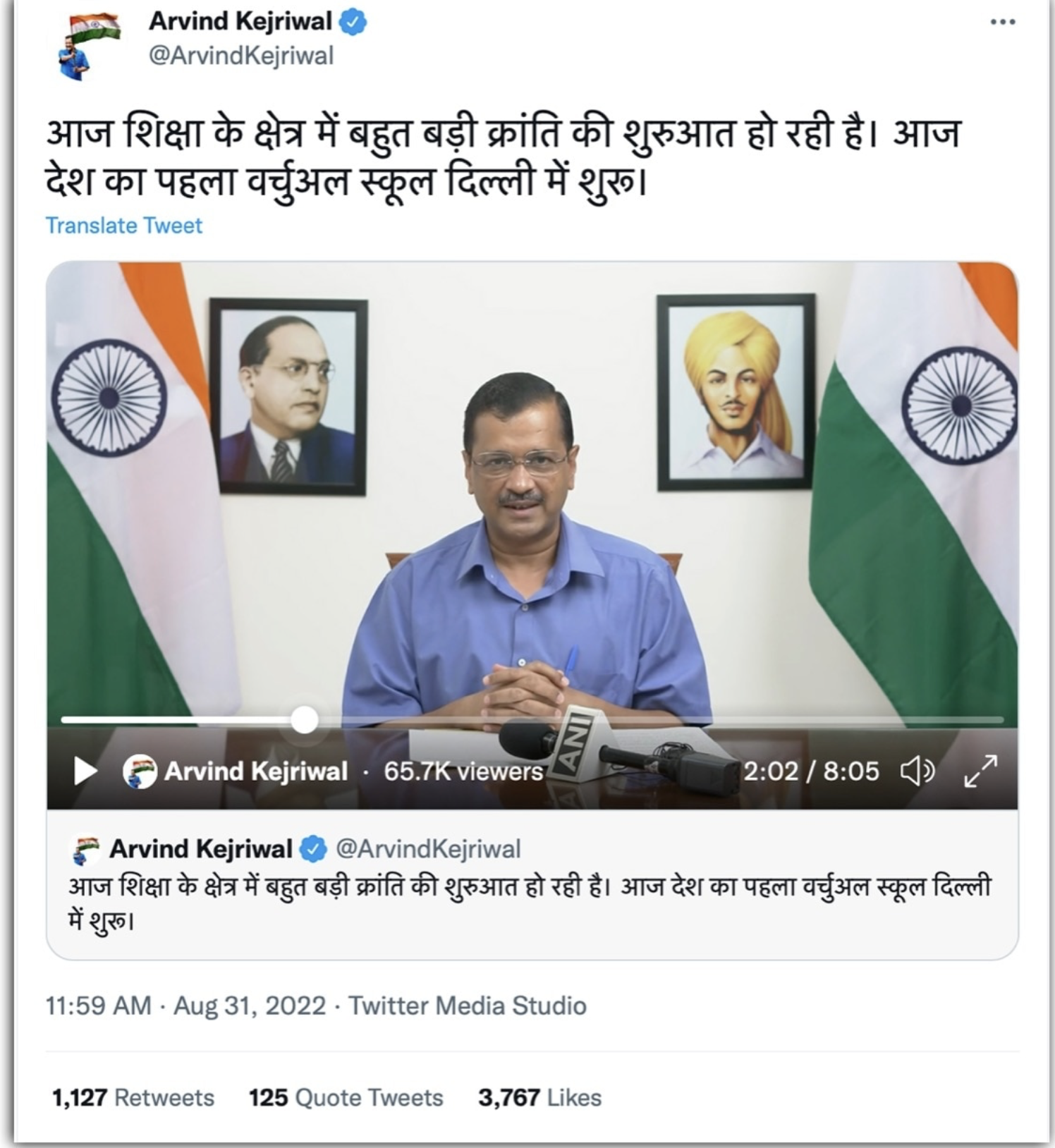Click the small avatar in the video player bar
Viewport: 1055px width, 1148px height.
click(140, 771)
